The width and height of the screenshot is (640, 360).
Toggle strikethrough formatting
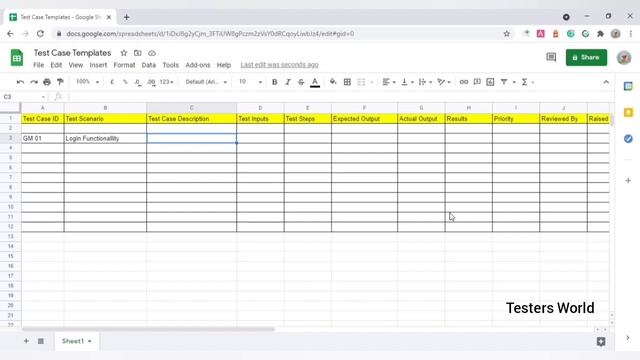301,82
